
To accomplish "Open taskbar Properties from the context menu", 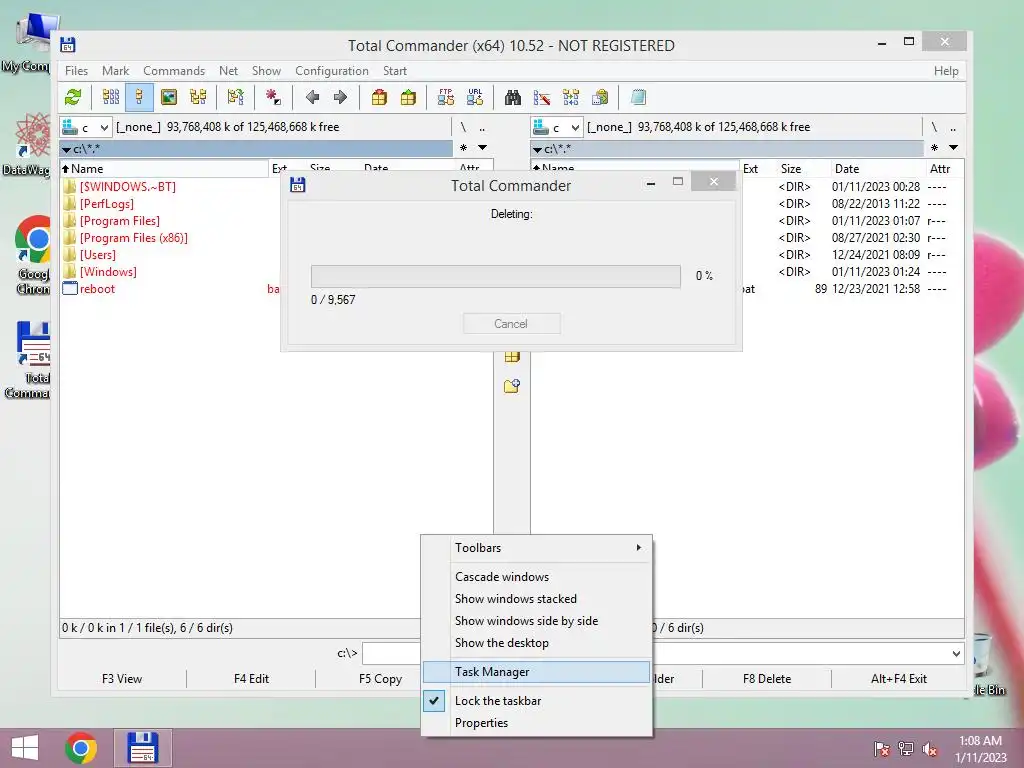I will coord(536,723).
